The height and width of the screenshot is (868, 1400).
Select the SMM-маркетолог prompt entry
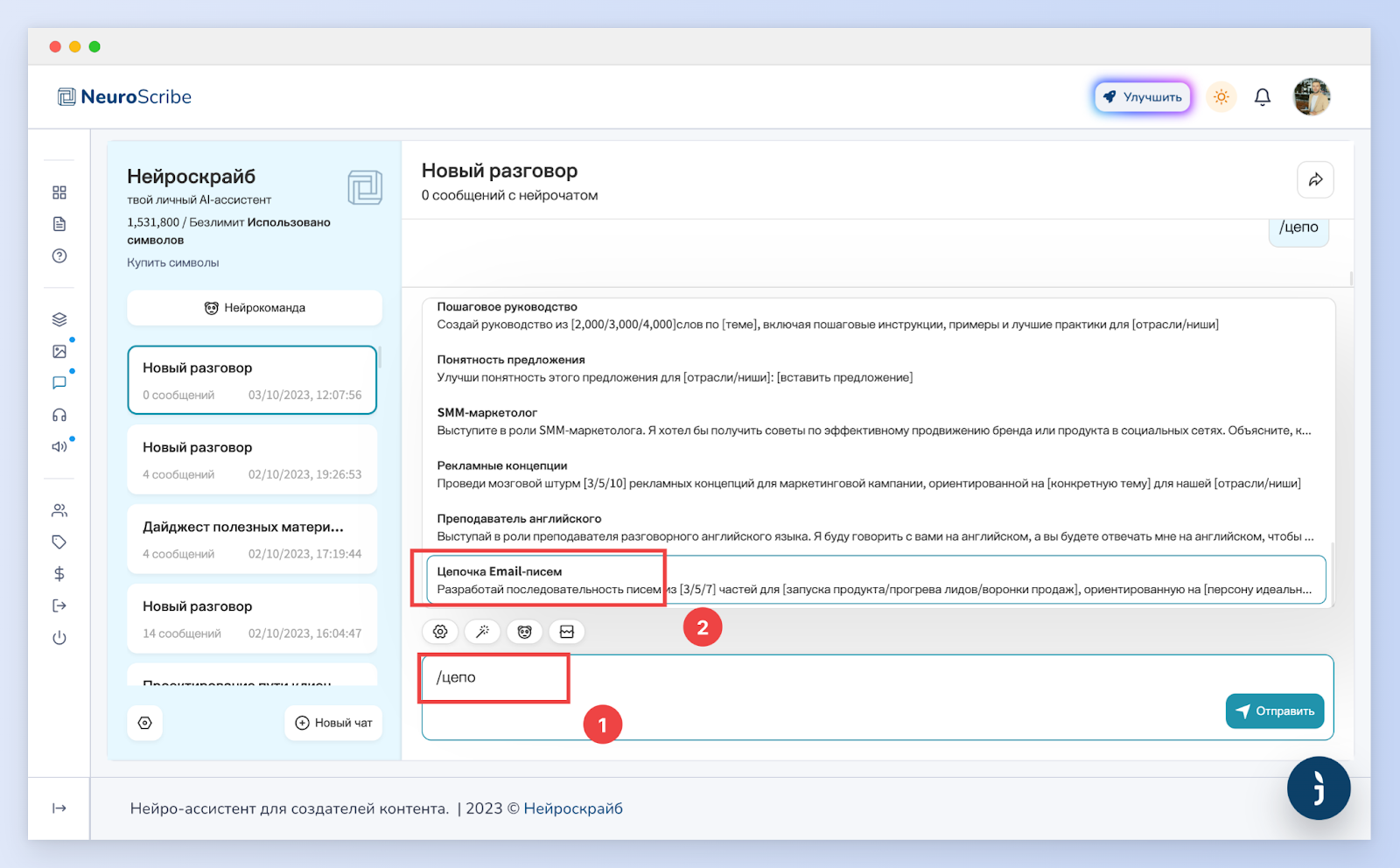876,422
